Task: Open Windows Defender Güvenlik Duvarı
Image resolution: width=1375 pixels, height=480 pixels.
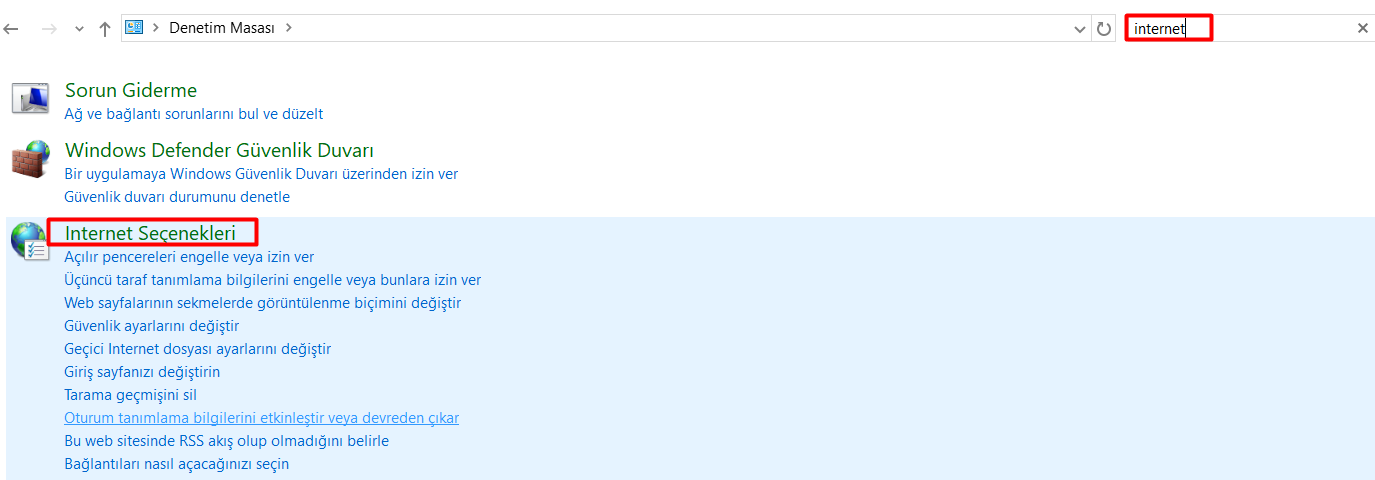Action: tap(219, 151)
